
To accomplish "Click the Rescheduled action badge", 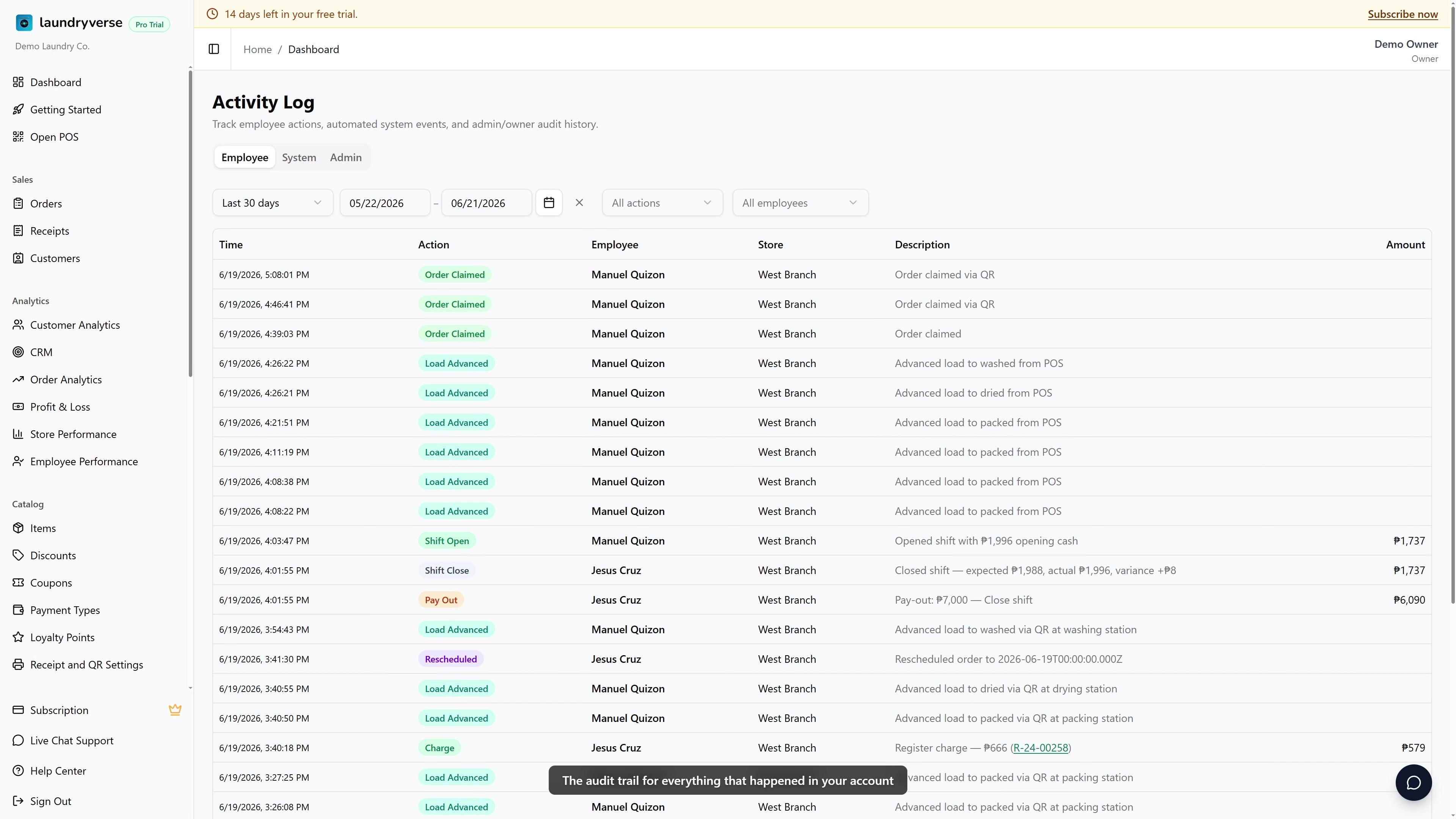I will [x=450, y=659].
